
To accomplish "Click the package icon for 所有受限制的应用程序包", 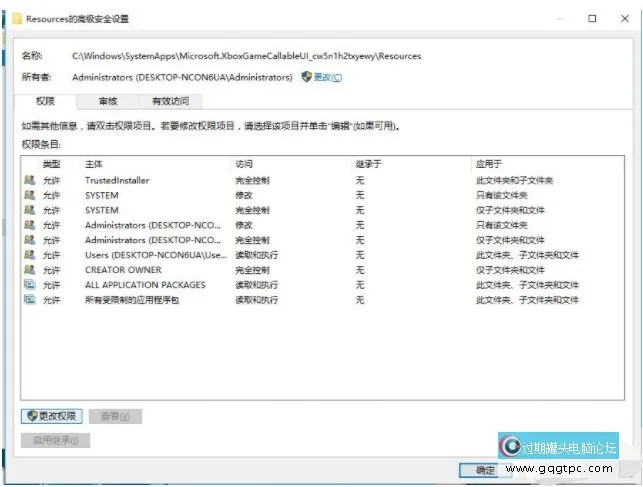I will [x=30, y=300].
